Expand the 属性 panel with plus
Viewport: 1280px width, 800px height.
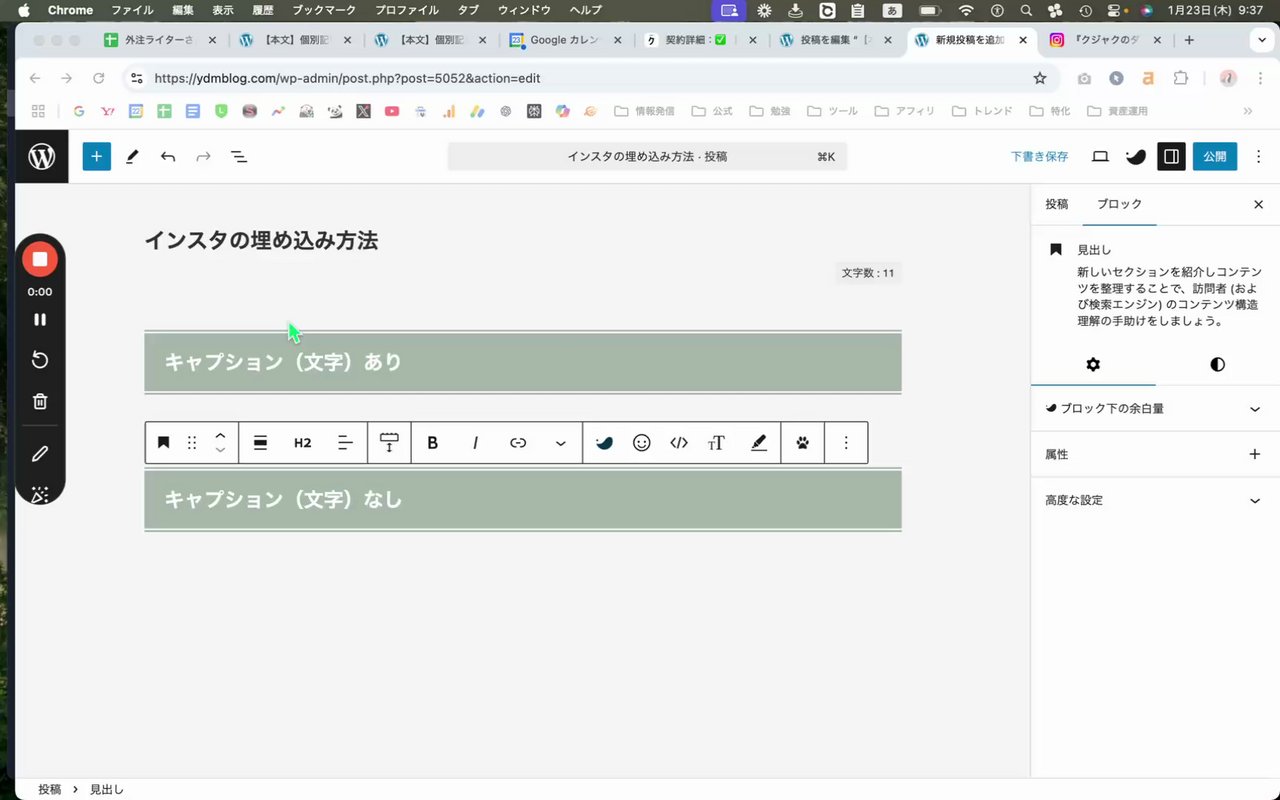(x=1155, y=454)
